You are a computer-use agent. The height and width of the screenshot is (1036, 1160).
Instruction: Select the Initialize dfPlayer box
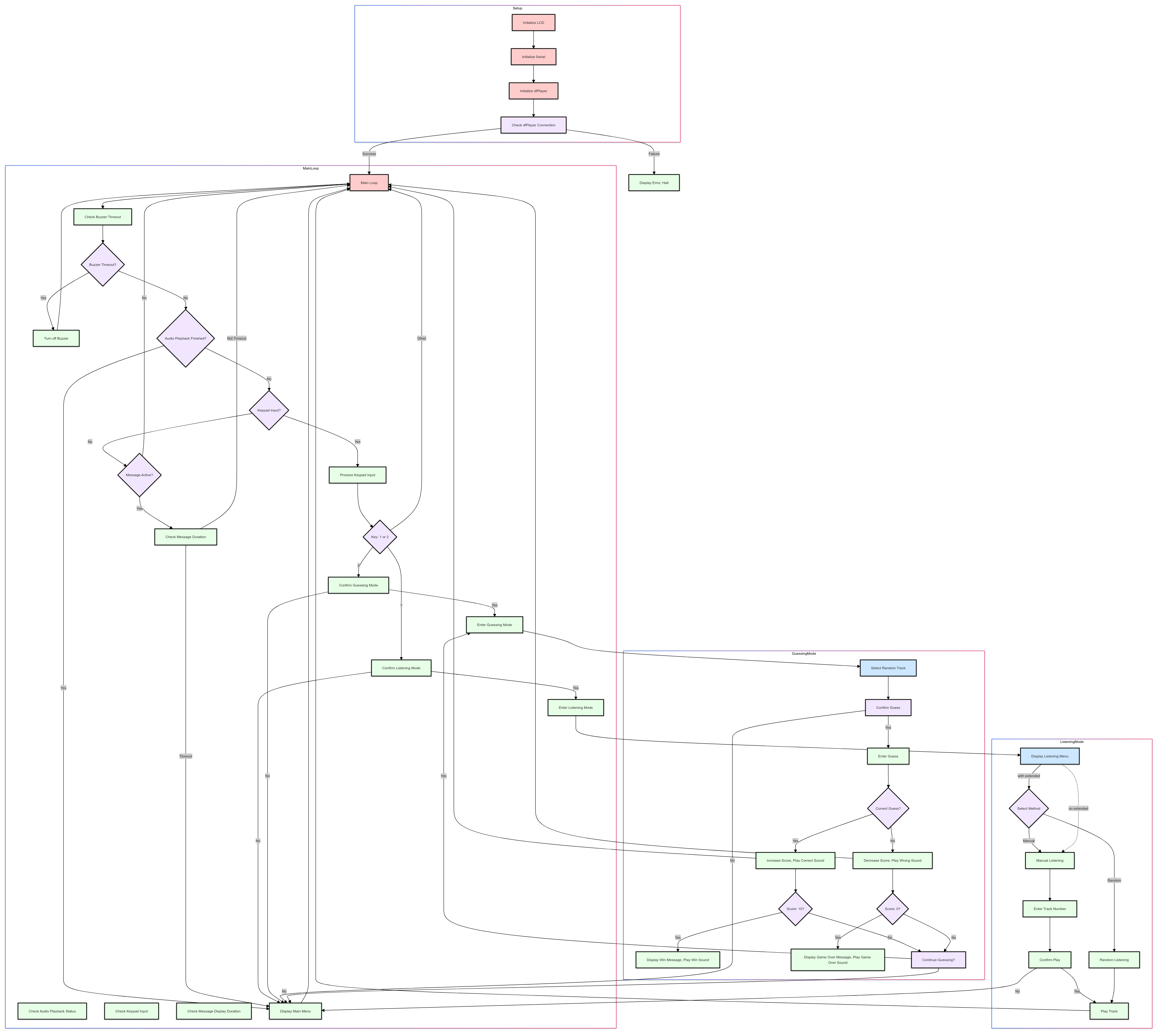(533, 91)
